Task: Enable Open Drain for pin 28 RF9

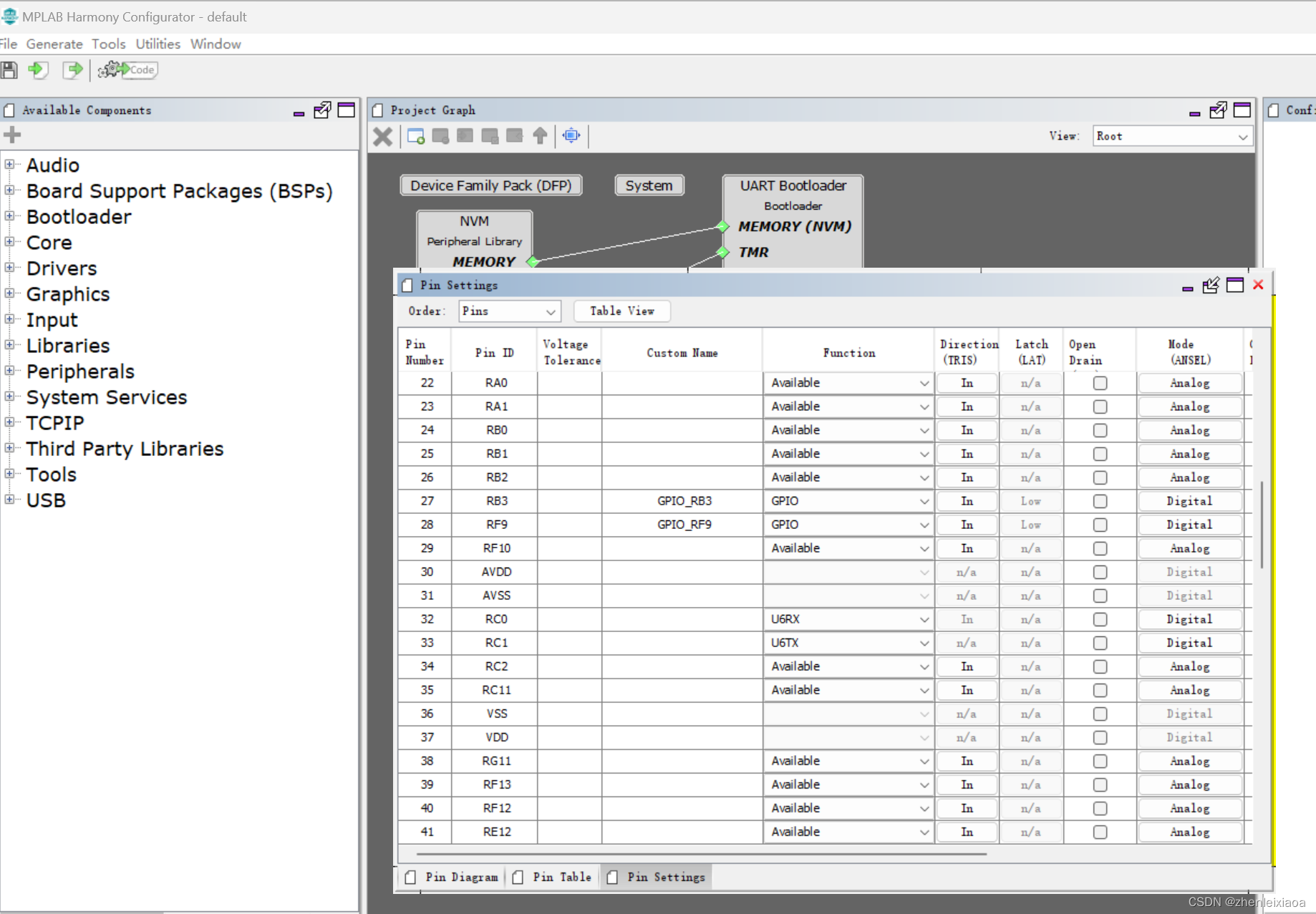Action: point(1100,525)
